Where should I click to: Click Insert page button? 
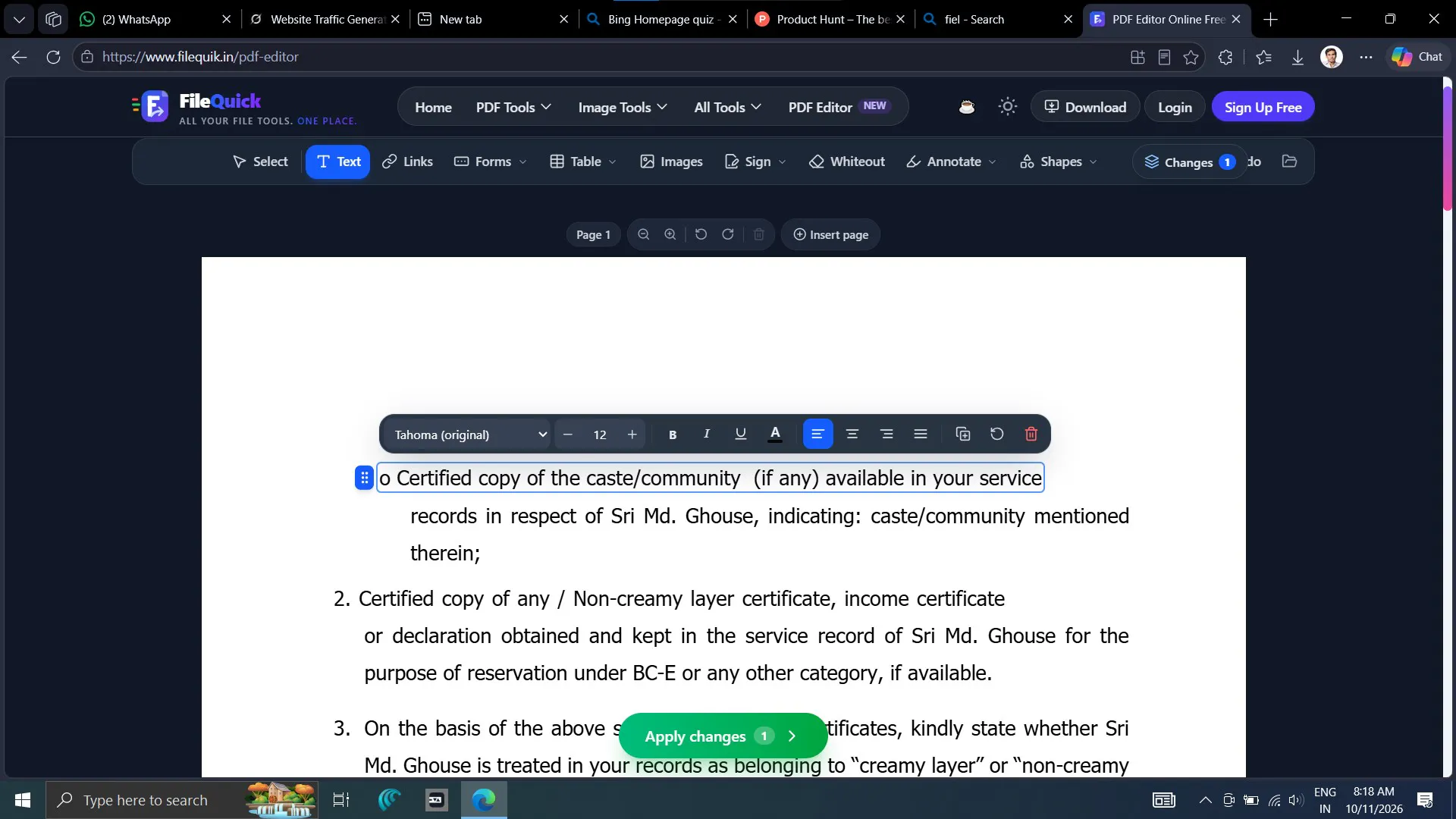click(830, 235)
